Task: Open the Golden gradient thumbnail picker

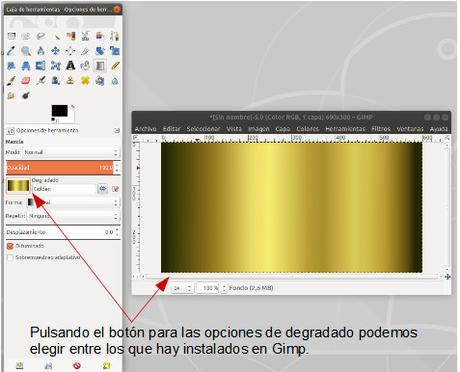Action: point(18,186)
